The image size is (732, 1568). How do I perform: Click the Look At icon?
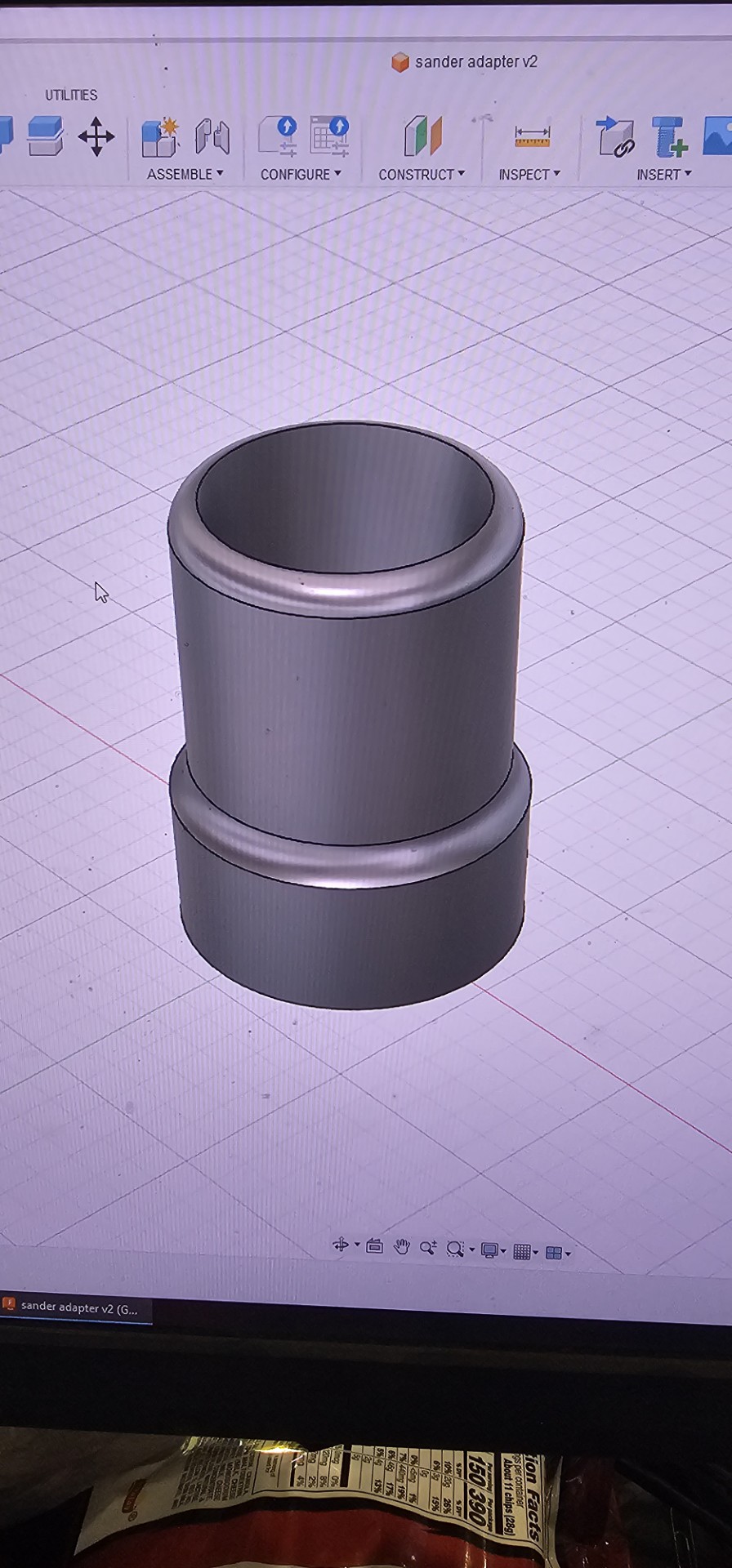point(374,1246)
